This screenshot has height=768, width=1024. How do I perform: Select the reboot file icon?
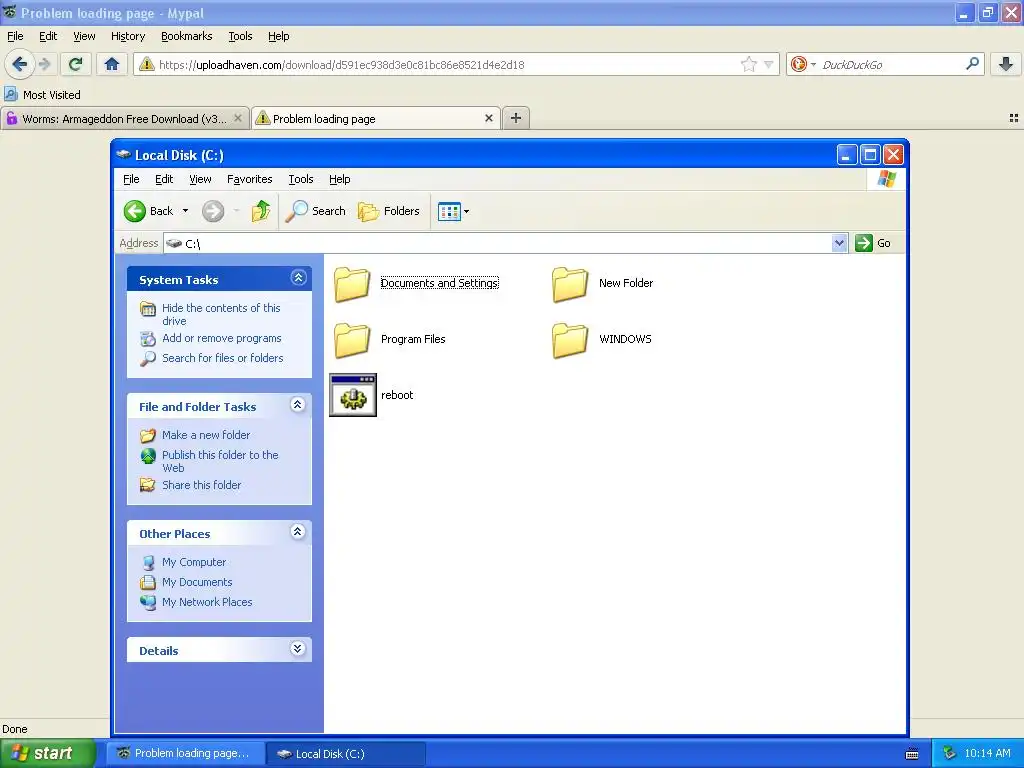coord(353,395)
